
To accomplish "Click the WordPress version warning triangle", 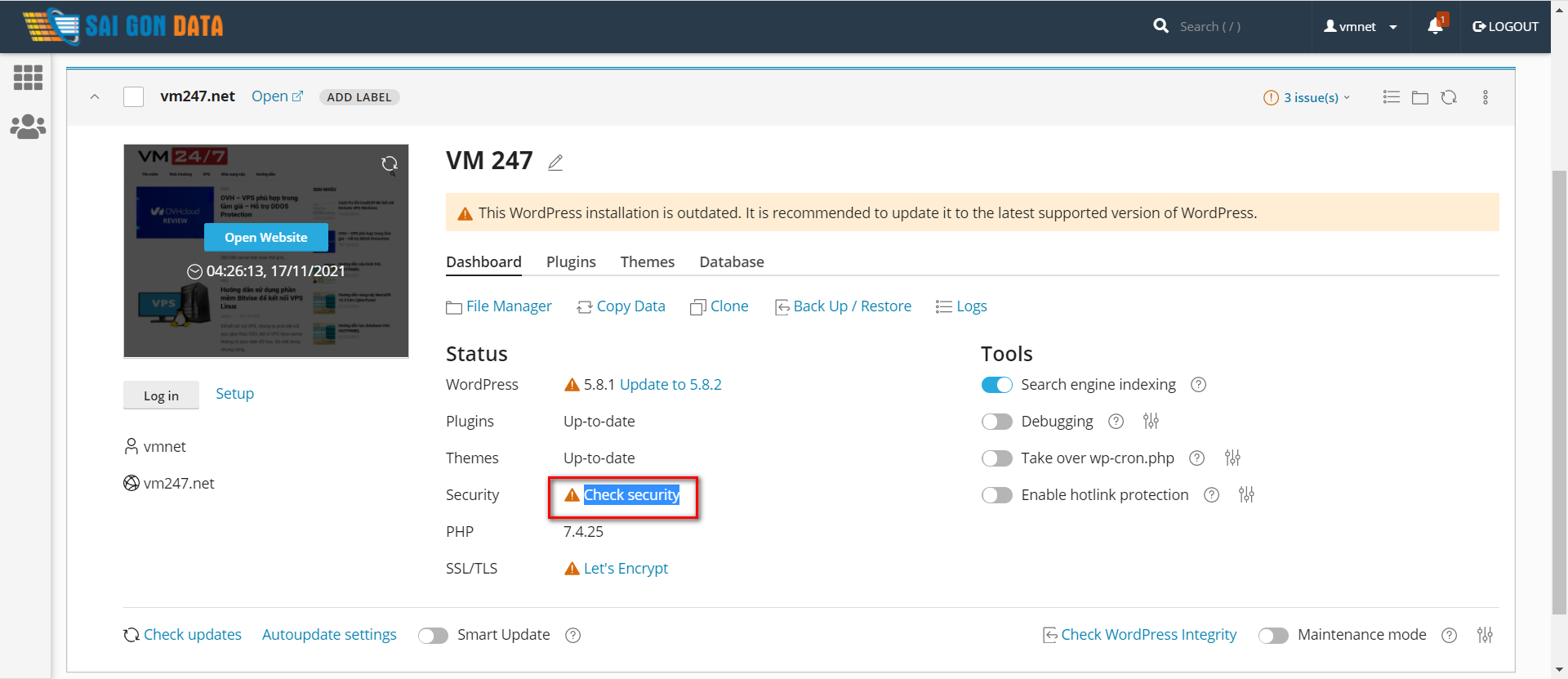I will [x=572, y=385].
